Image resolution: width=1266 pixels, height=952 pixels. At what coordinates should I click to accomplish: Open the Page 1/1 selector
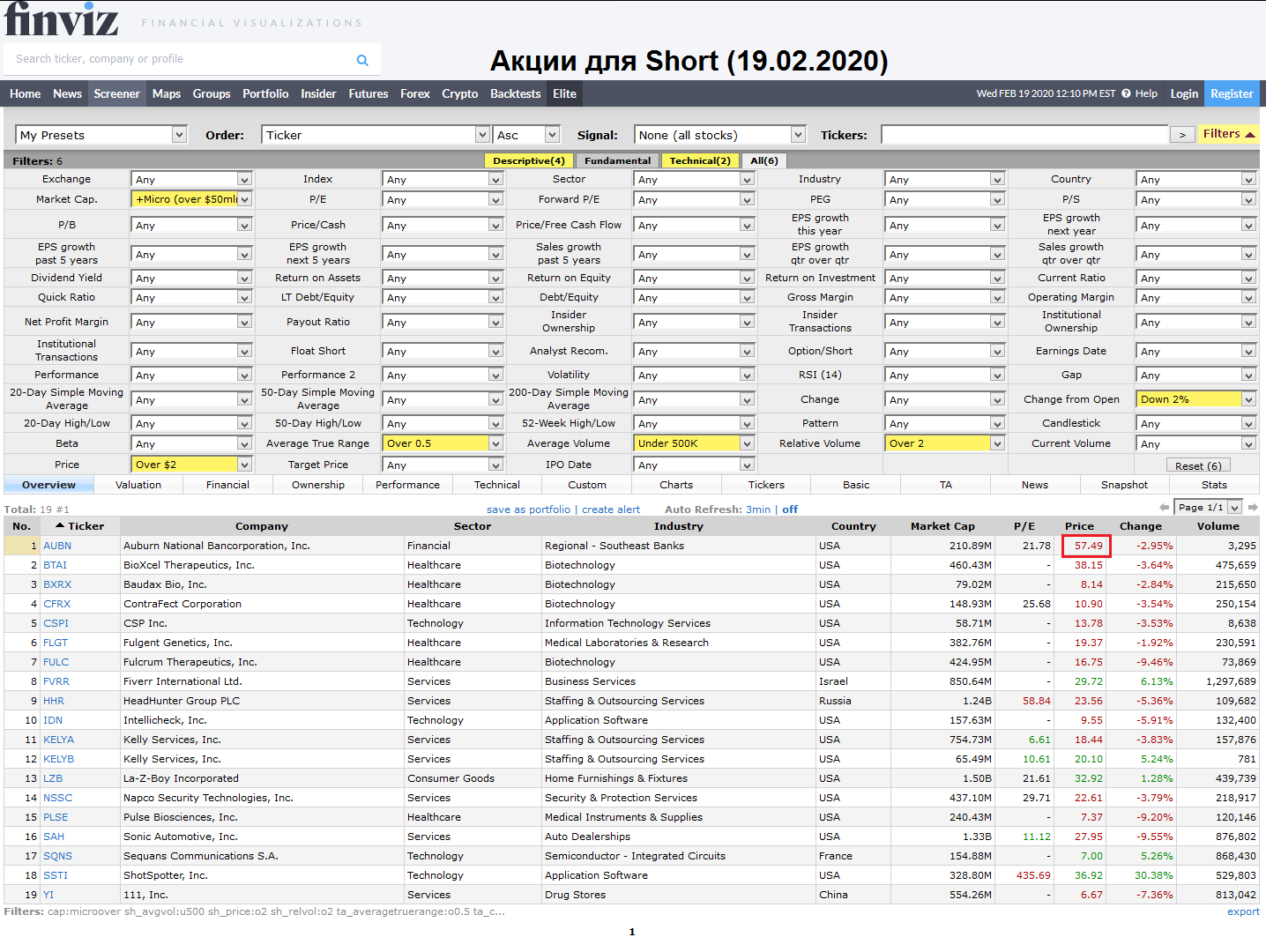pos(1209,507)
